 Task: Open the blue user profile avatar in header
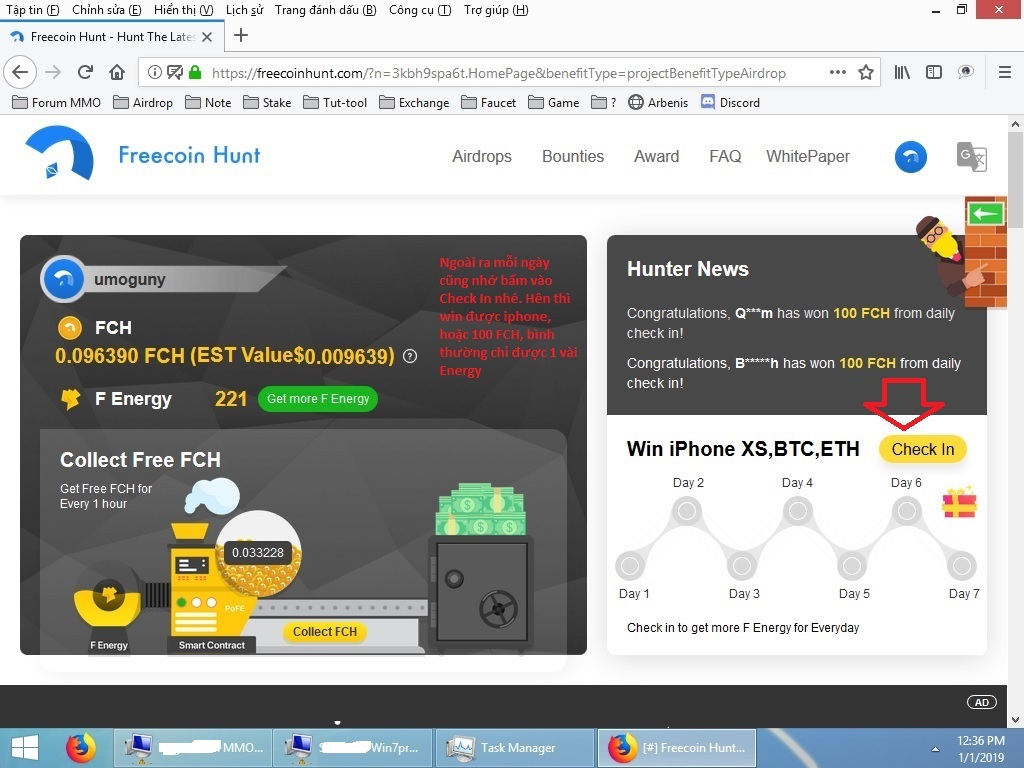[910, 157]
